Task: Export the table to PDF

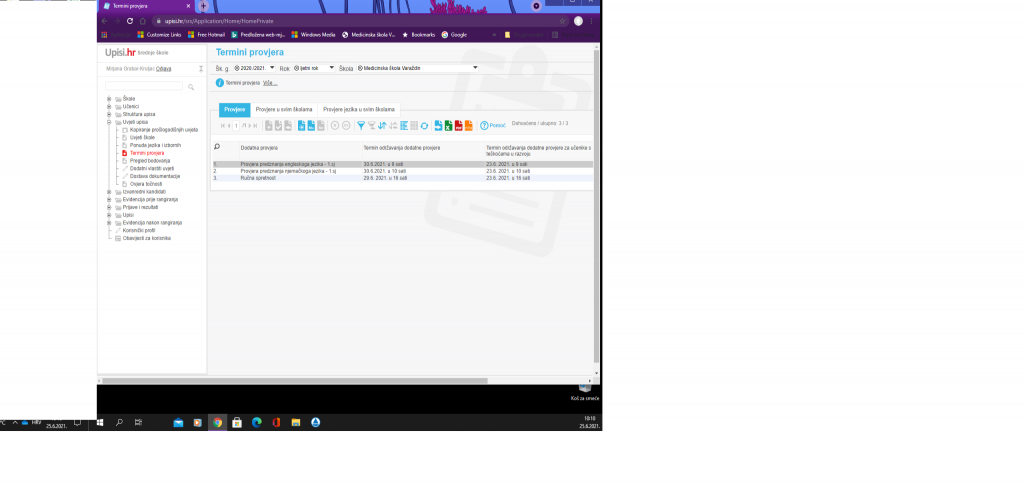Action: click(x=458, y=125)
